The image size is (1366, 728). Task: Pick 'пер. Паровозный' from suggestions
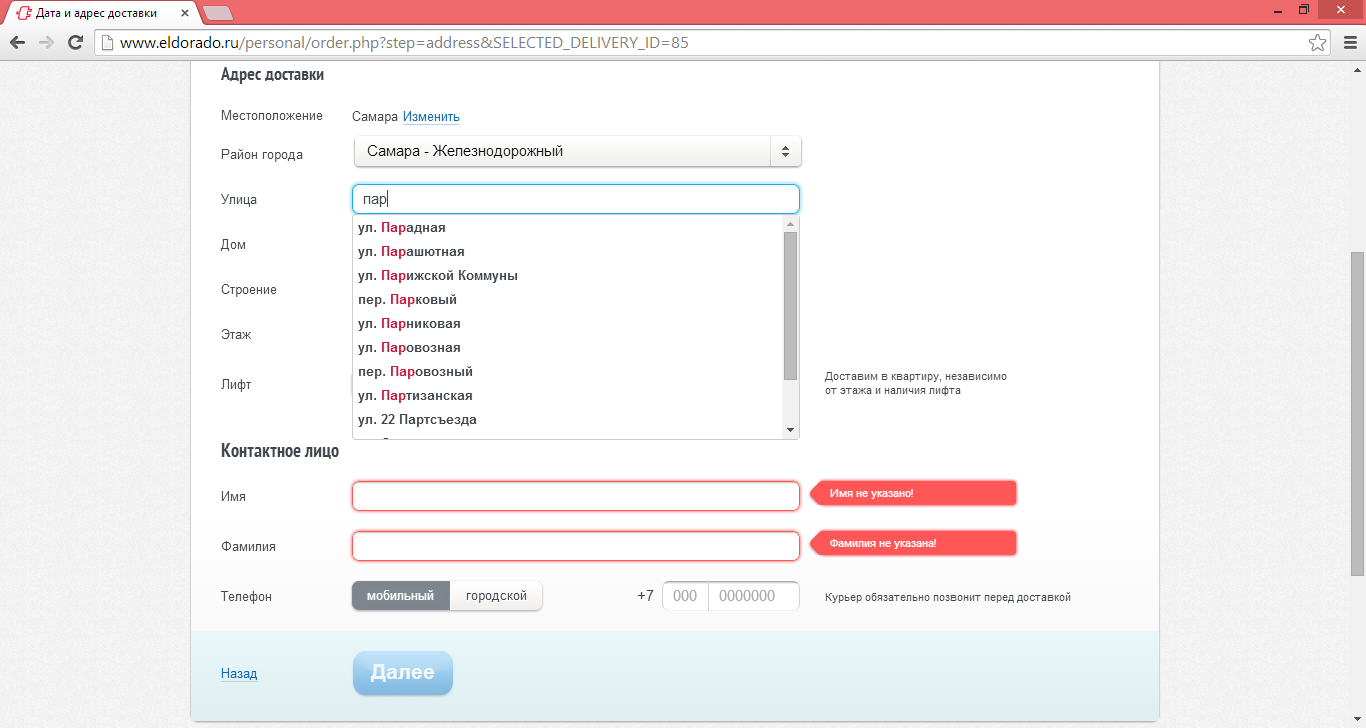click(x=567, y=372)
